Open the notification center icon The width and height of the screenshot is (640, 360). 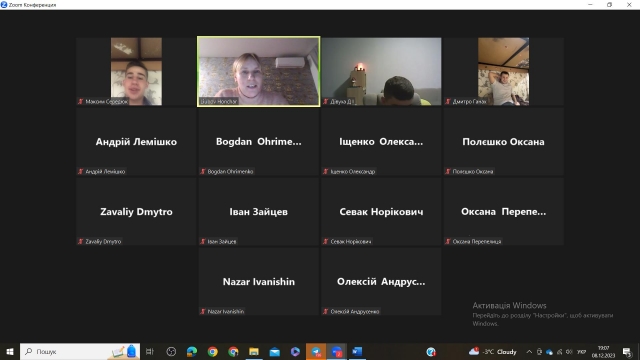click(x=627, y=351)
